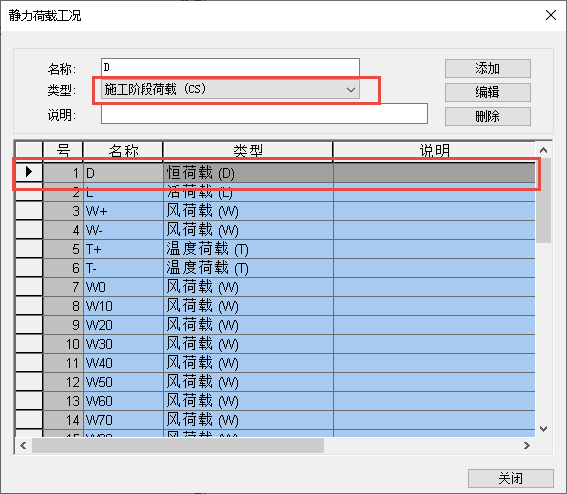Click row number 9 cell
The width and height of the screenshot is (567, 494).
(x=63, y=325)
